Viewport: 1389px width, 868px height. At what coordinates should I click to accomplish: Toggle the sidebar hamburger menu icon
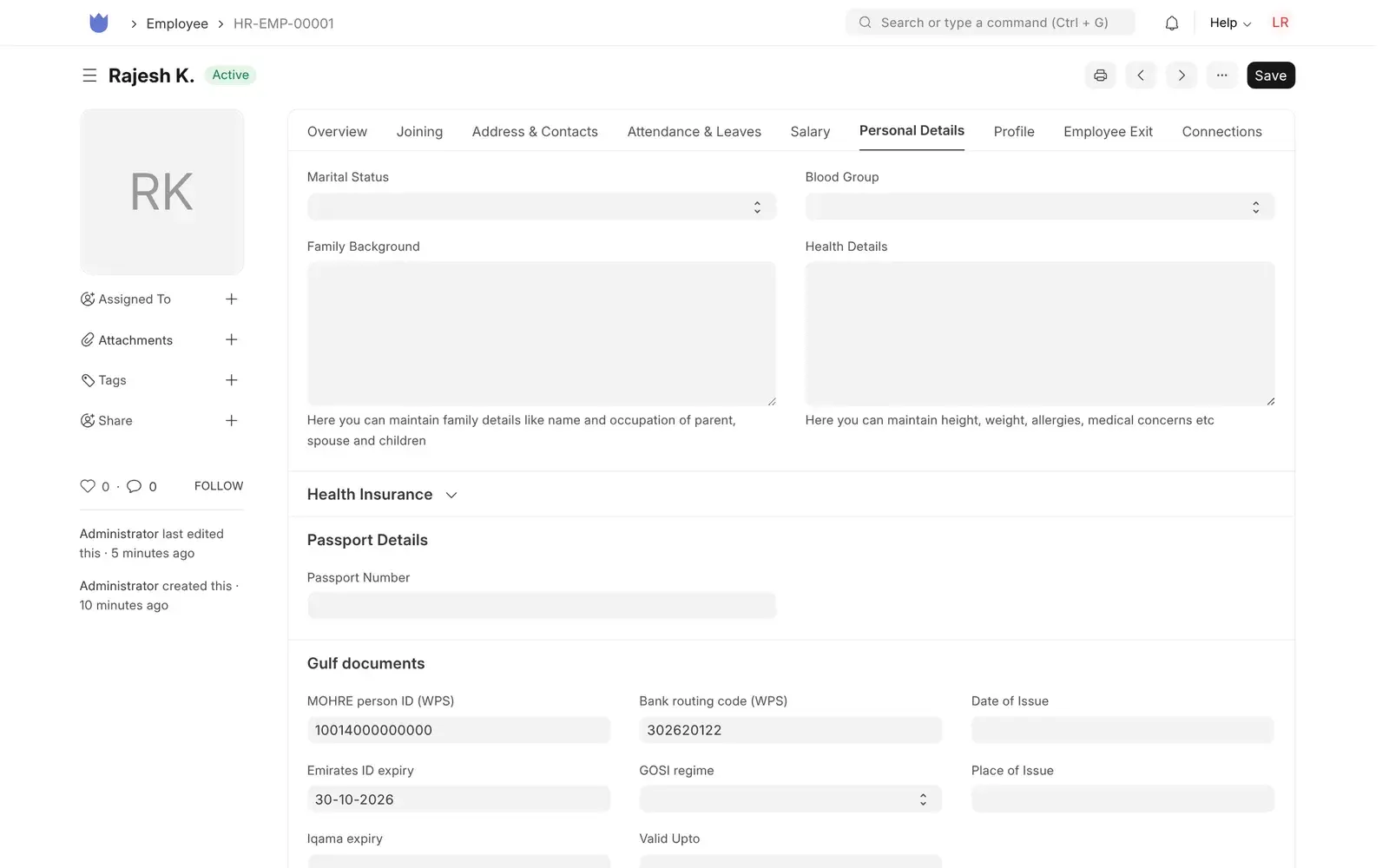[89, 76]
